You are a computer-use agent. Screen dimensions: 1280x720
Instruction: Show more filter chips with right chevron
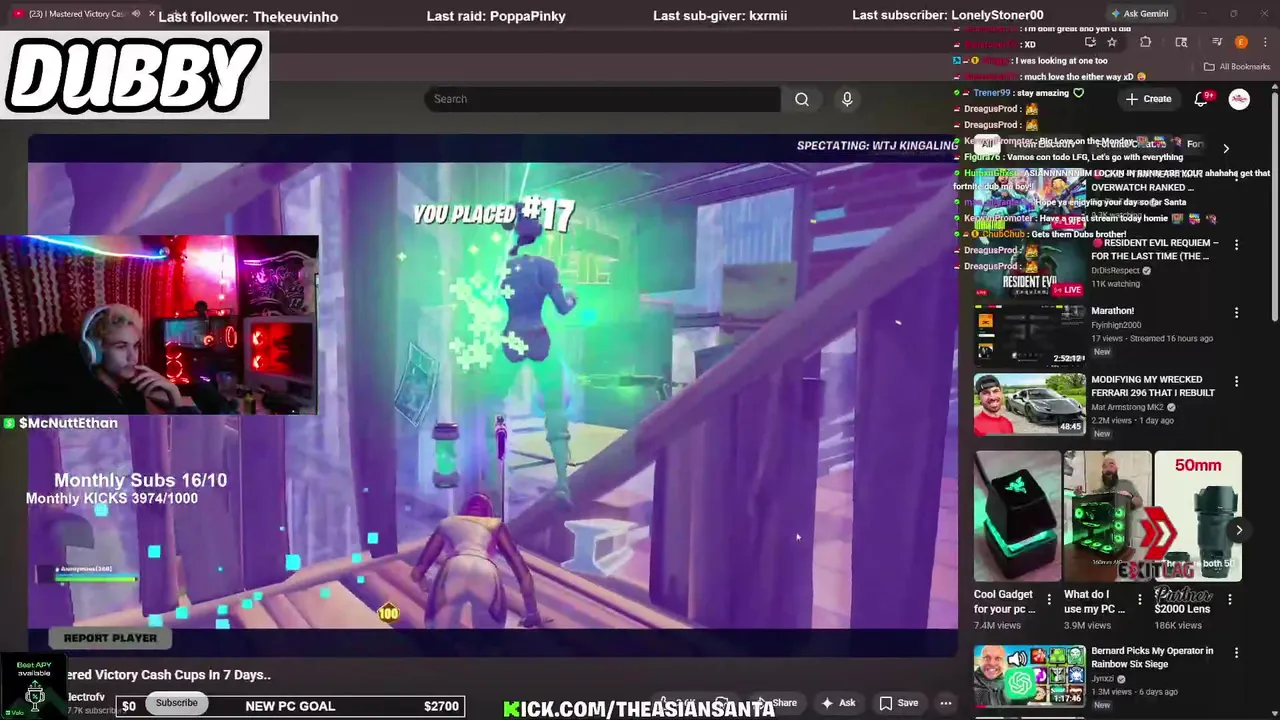[x=1226, y=149]
